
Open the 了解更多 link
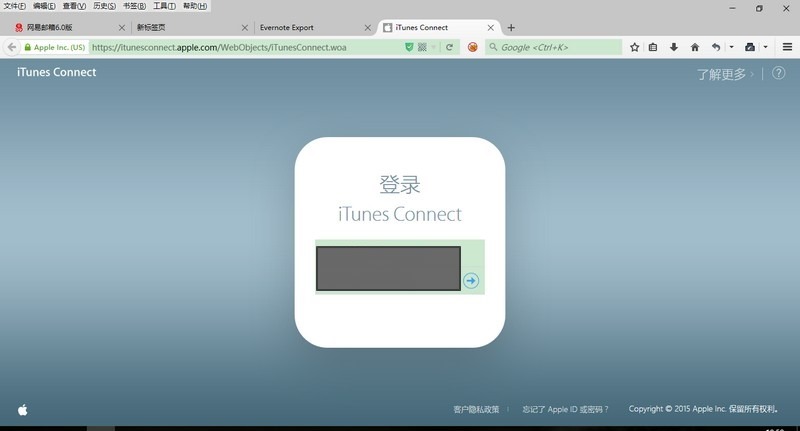[725, 74]
